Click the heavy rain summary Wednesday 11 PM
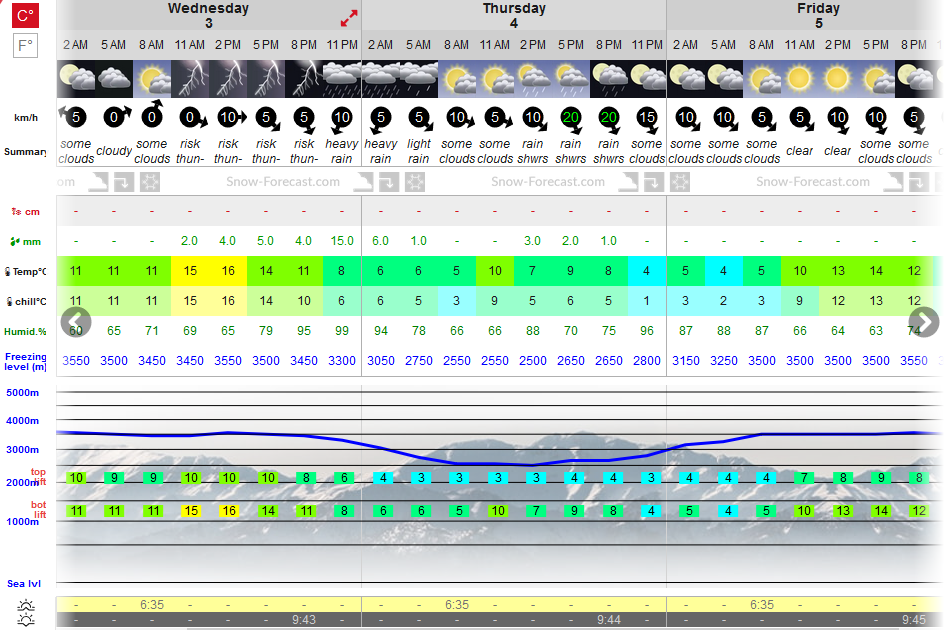 point(342,151)
